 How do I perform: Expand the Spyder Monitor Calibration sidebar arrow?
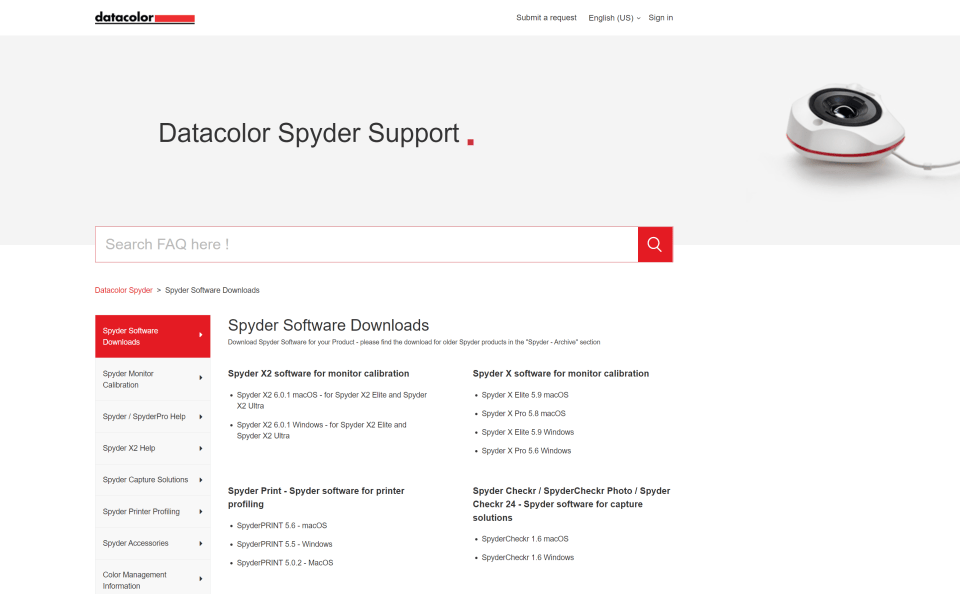201,379
